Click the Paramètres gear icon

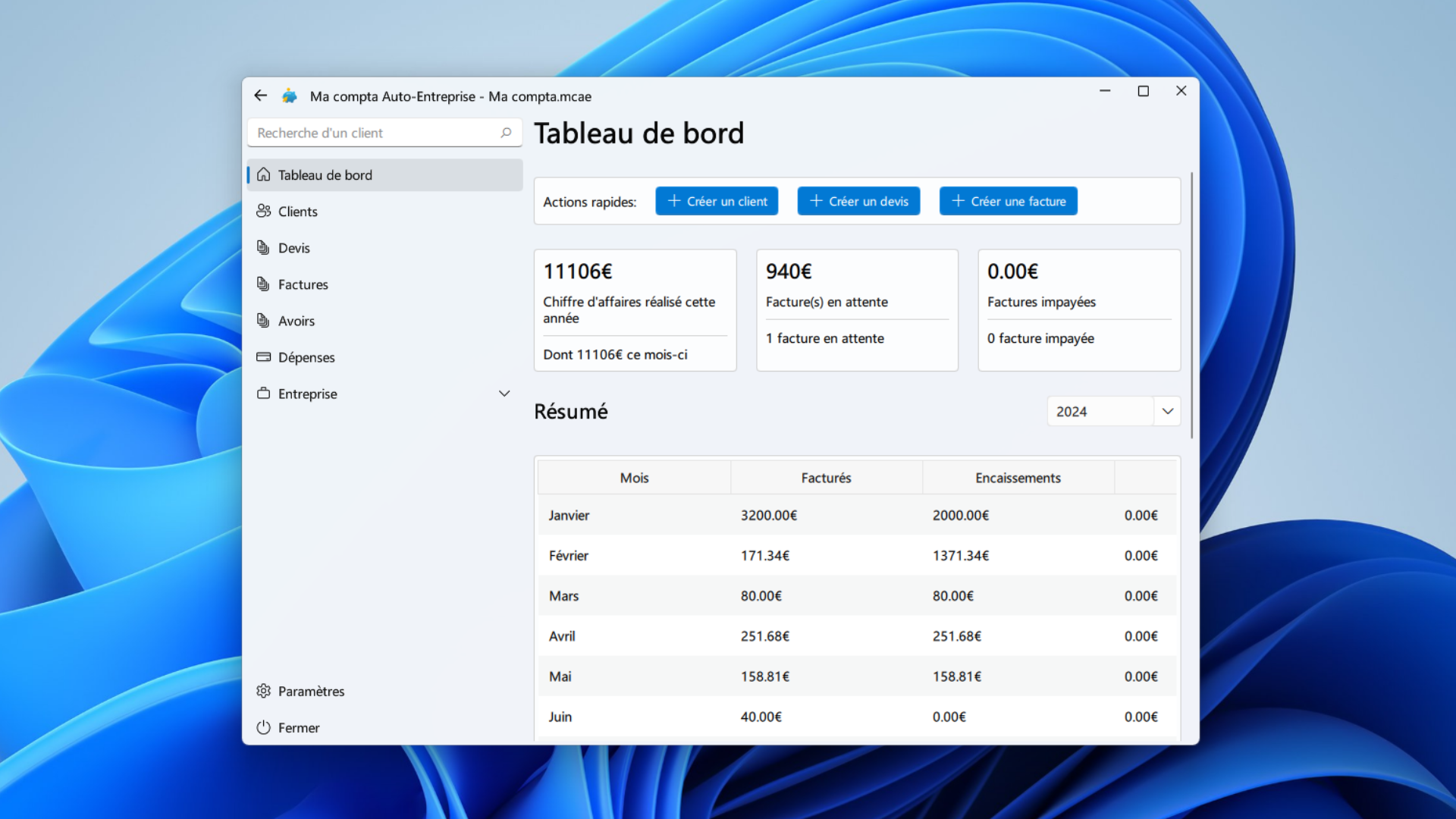pos(263,690)
